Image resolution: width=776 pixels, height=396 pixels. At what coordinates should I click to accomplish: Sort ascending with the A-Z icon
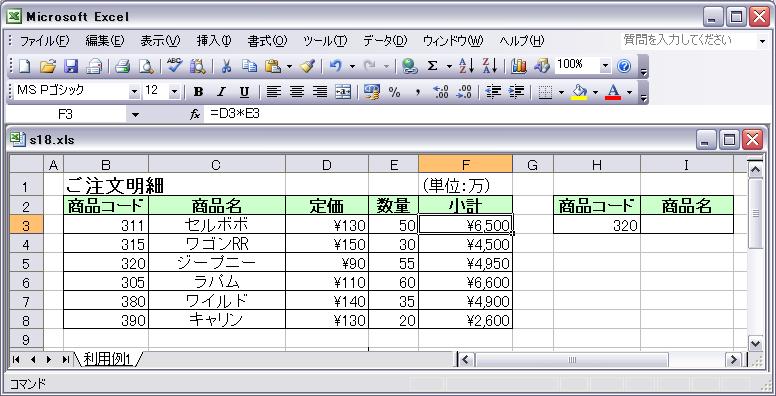point(466,66)
